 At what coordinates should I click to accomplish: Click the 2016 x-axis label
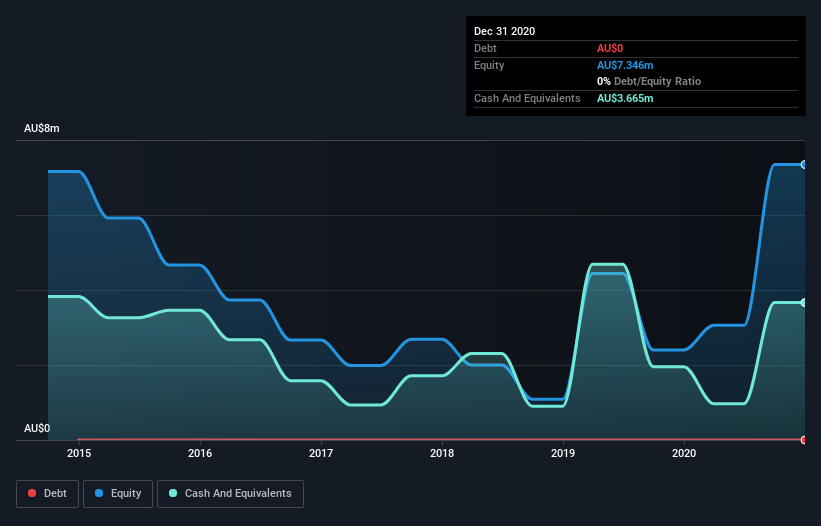[200, 453]
